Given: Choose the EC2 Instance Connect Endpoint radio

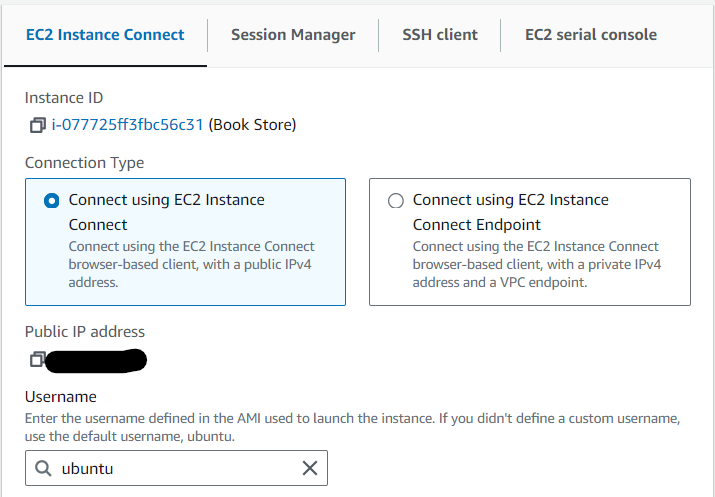Looking at the screenshot, I should (x=395, y=200).
